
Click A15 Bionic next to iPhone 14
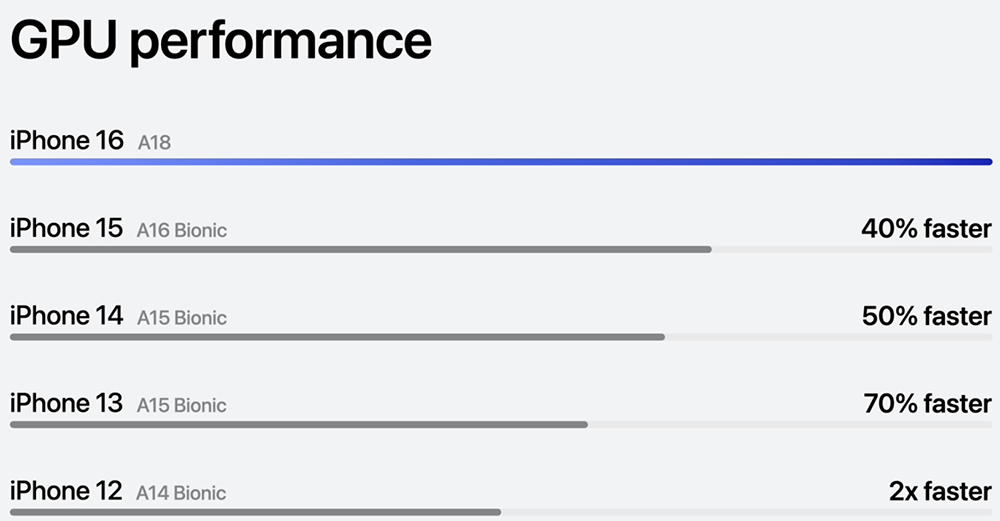[181, 319]
